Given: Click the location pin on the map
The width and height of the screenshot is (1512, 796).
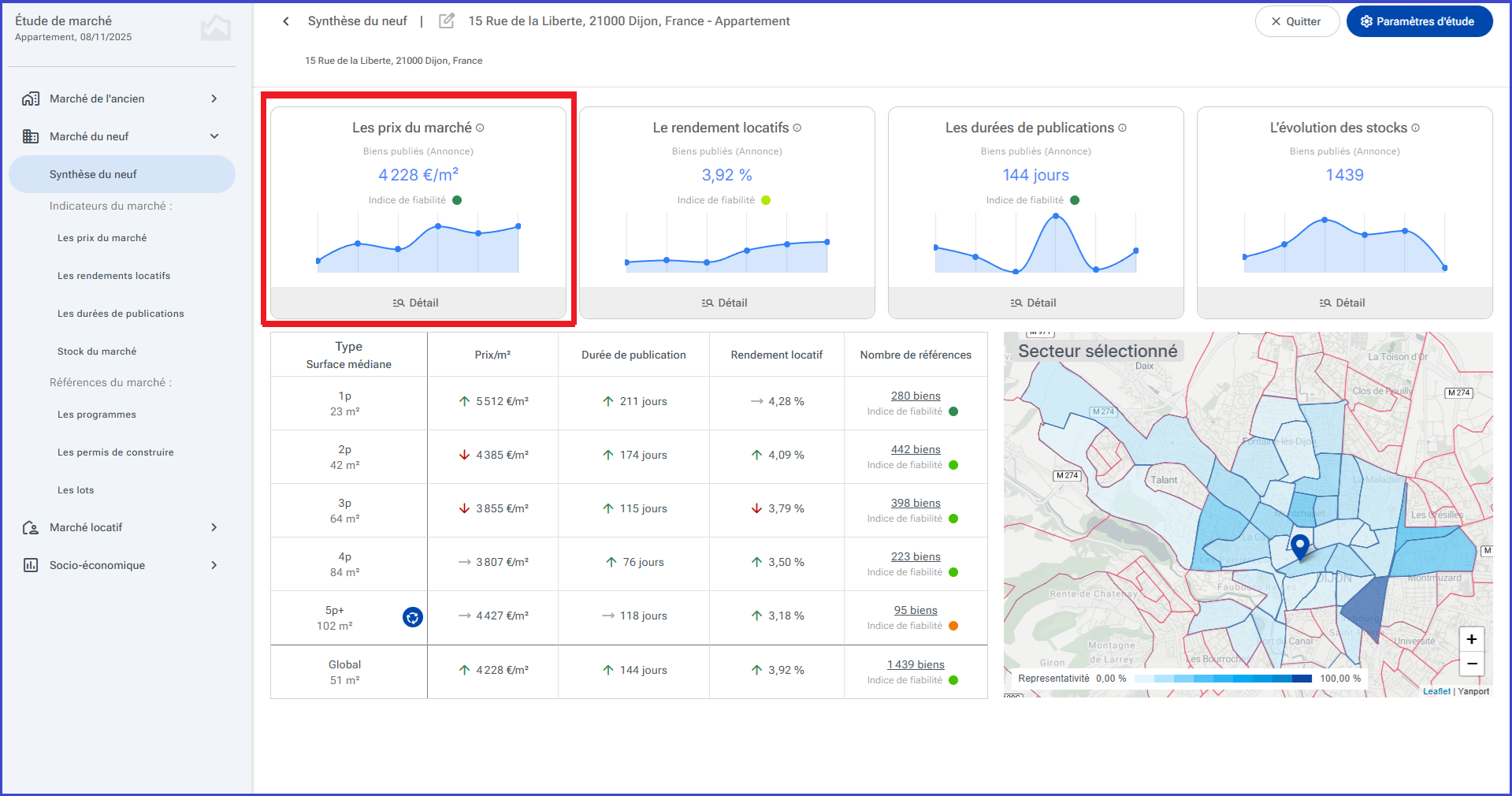Looking at the screenshot, I should coord(1300,546).
